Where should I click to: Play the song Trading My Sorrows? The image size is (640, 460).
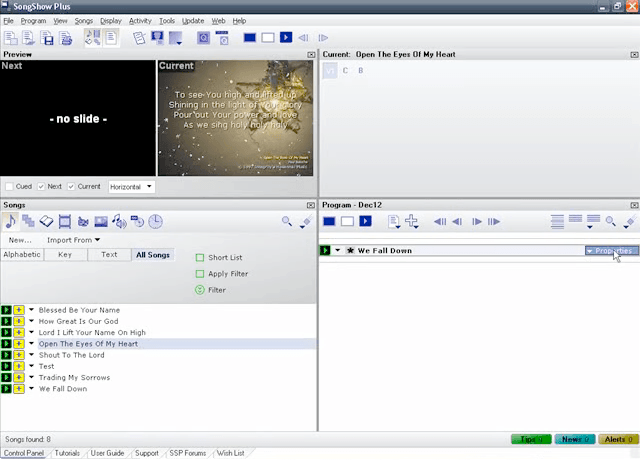6,378
